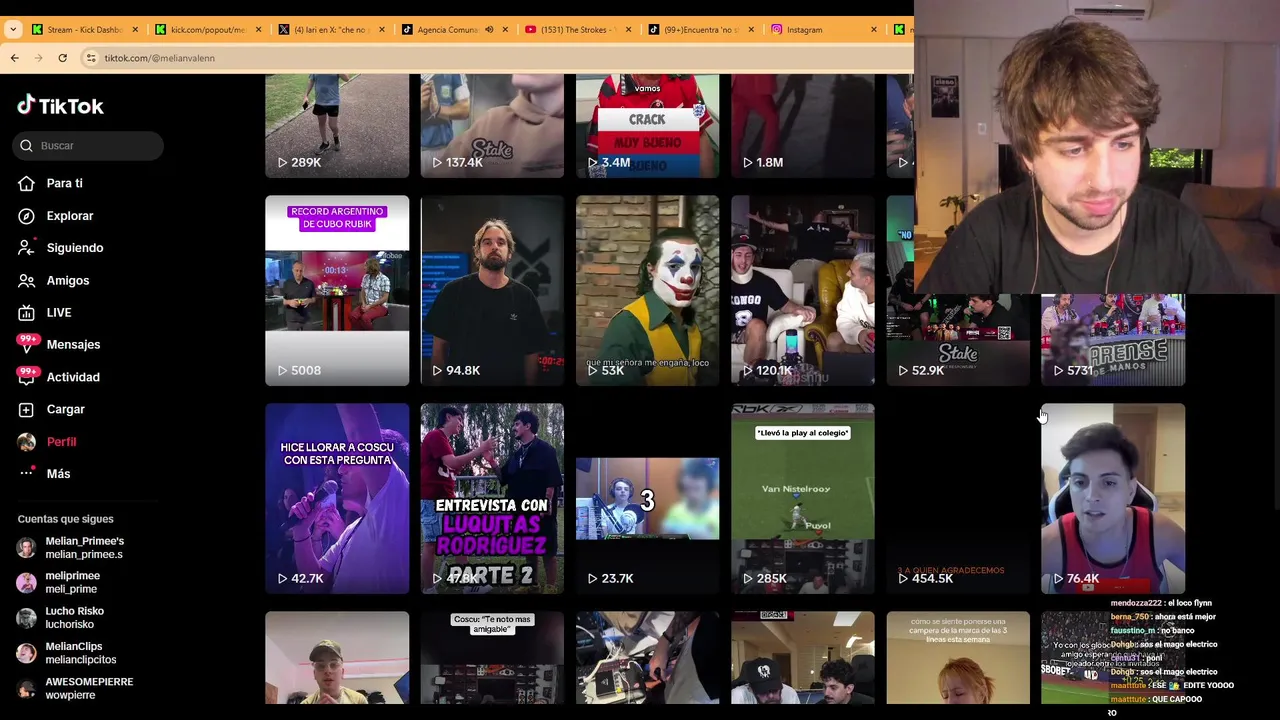Click the site info icon in address bar
1280x720 pixels.
coord(91,58)
